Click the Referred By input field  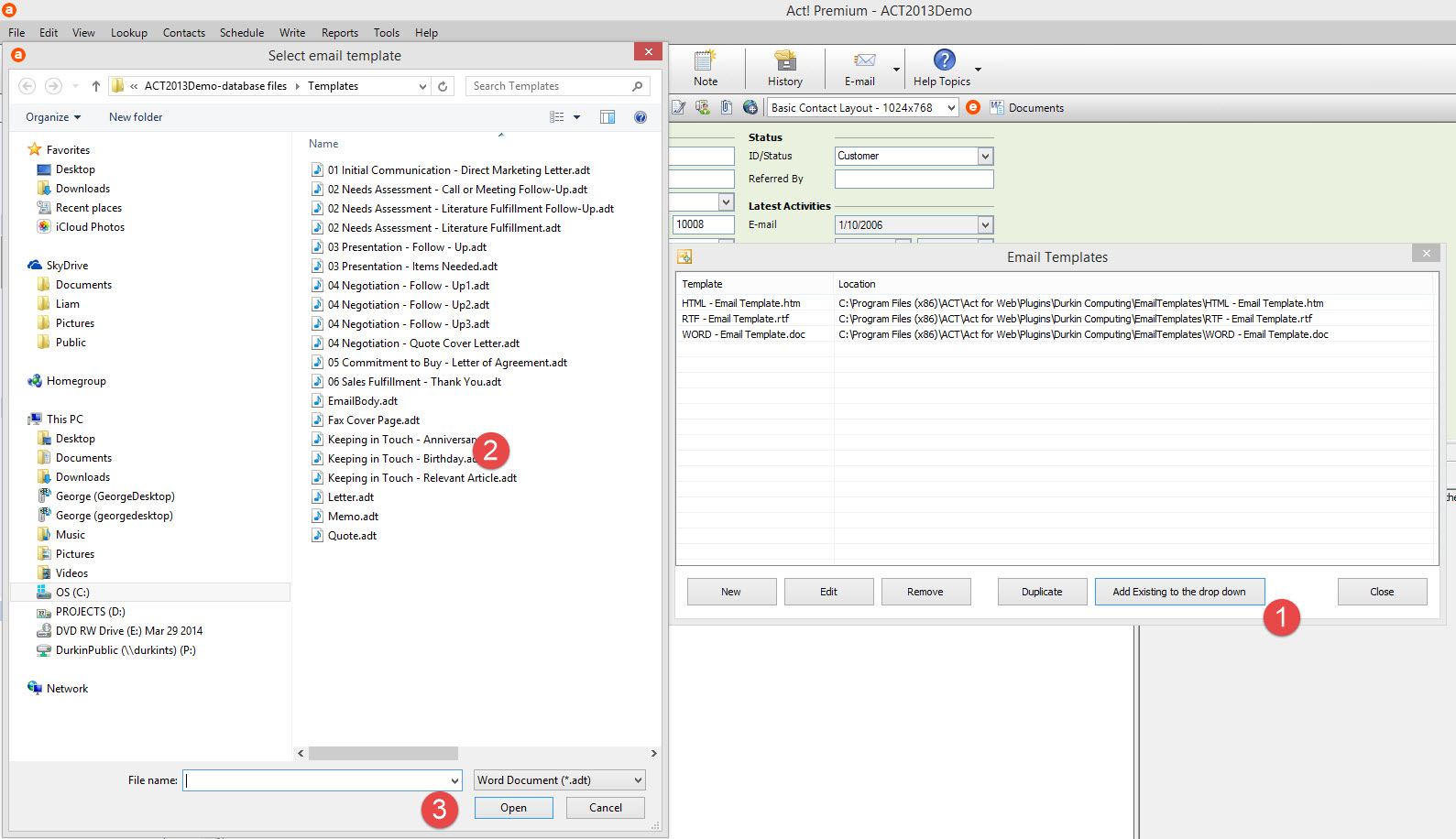[914, 180]
